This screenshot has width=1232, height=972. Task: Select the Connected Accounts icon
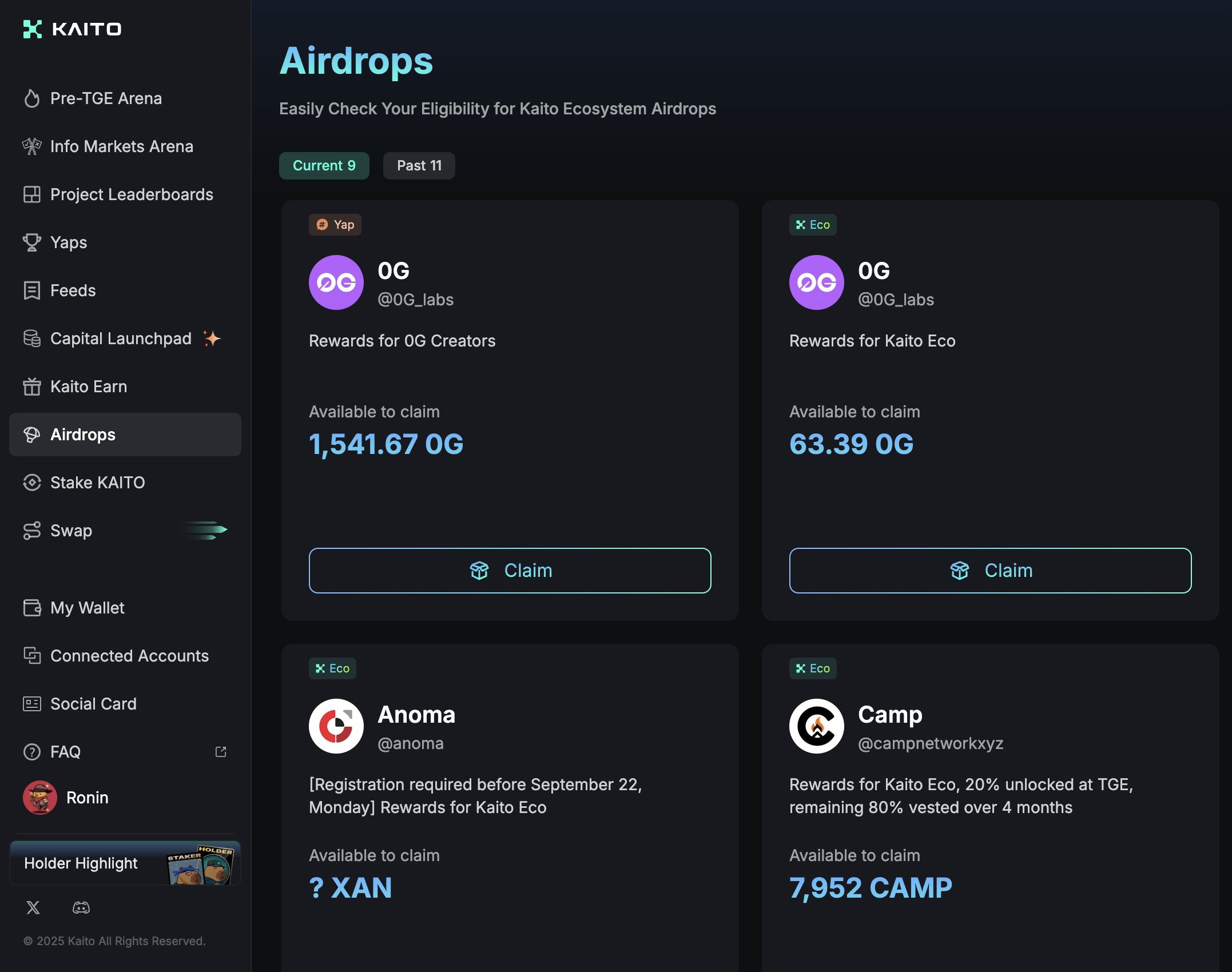[x=33, y=656]
